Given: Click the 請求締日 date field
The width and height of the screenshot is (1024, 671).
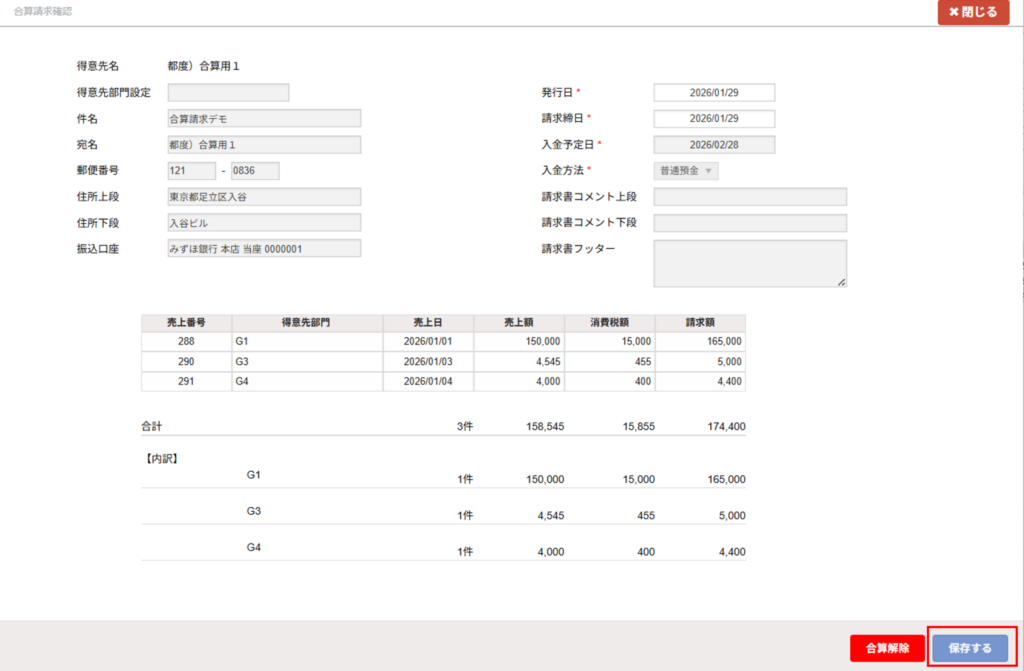Looking at the screenshot, I should click(714, 119).
